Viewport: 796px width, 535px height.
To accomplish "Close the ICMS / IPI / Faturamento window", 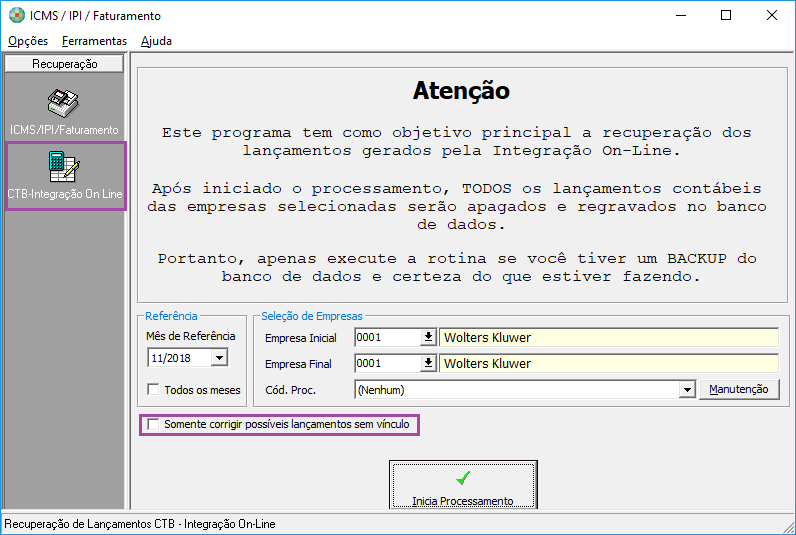I will click(x=772, y=15).
